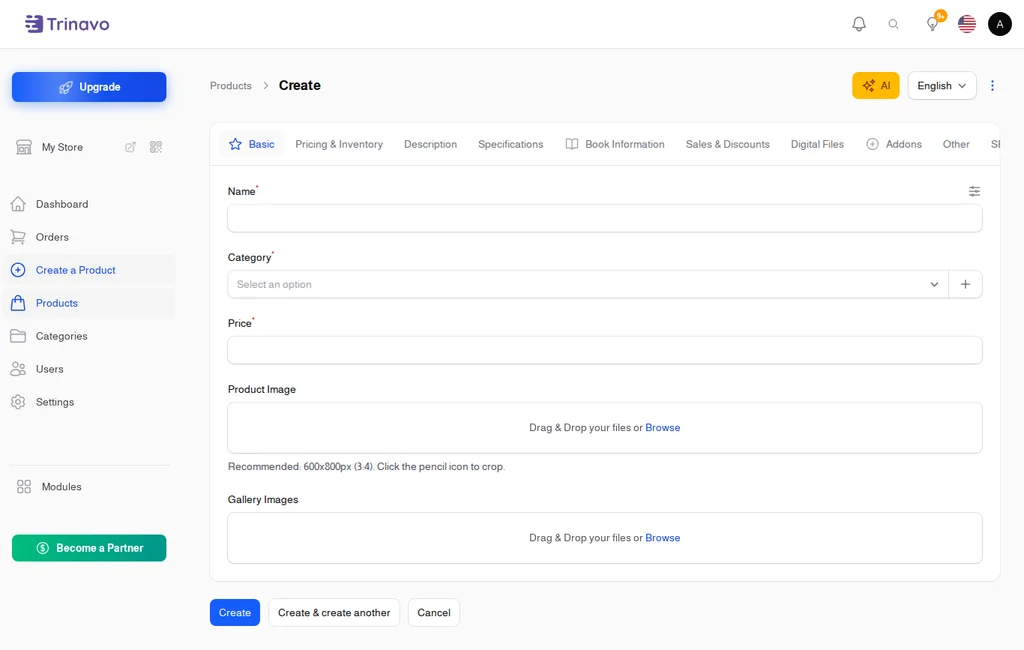
Task: Click Create & create another button
Action: [x=334, y=613]
